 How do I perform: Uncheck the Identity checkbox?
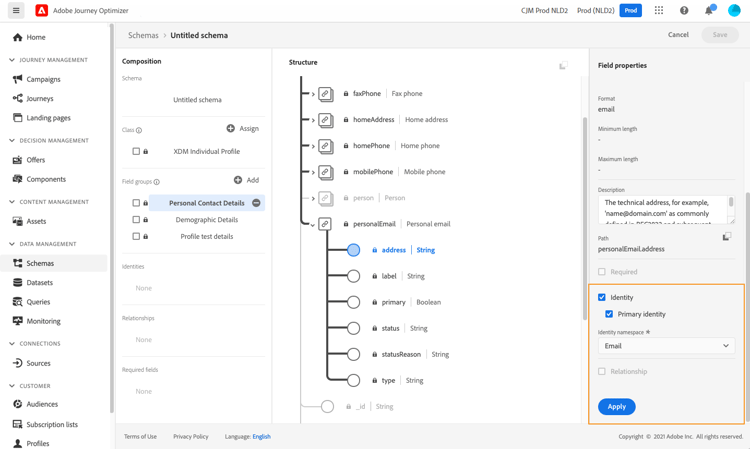pos(602,297)
